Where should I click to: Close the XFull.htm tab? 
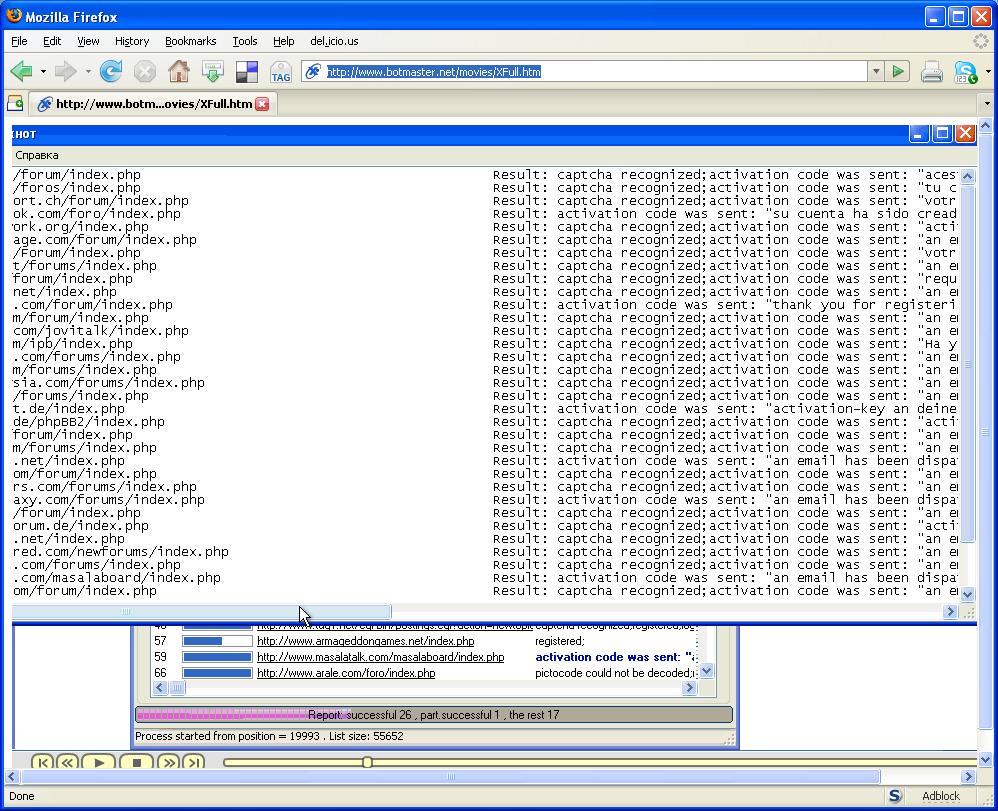(x=262, y=104)
